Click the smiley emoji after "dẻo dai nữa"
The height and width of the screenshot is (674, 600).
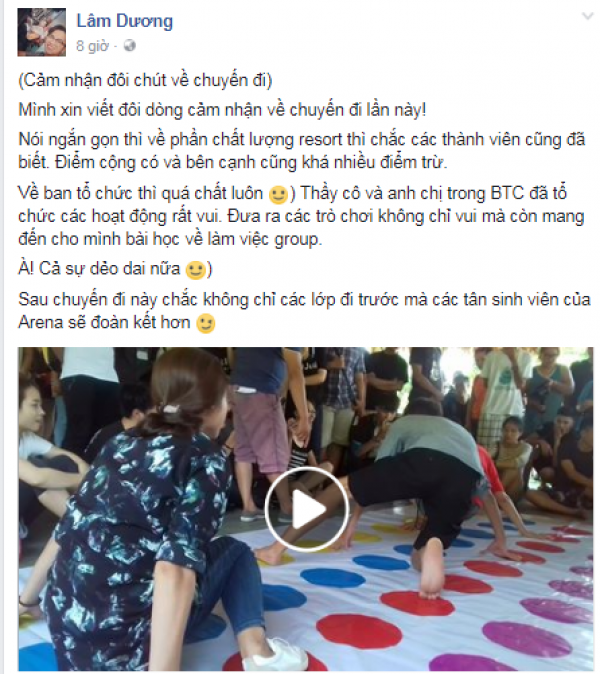point(195,270)
